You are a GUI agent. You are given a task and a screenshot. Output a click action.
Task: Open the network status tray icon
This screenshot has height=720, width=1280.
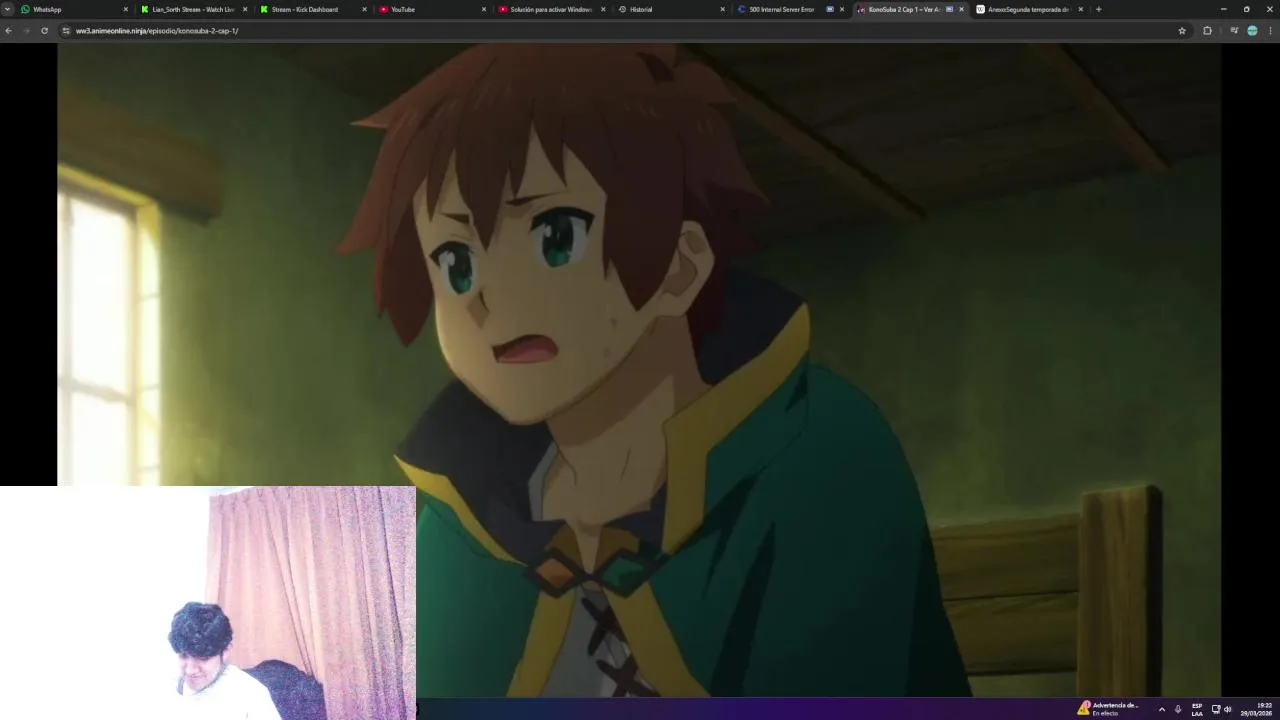point(1215,709)
